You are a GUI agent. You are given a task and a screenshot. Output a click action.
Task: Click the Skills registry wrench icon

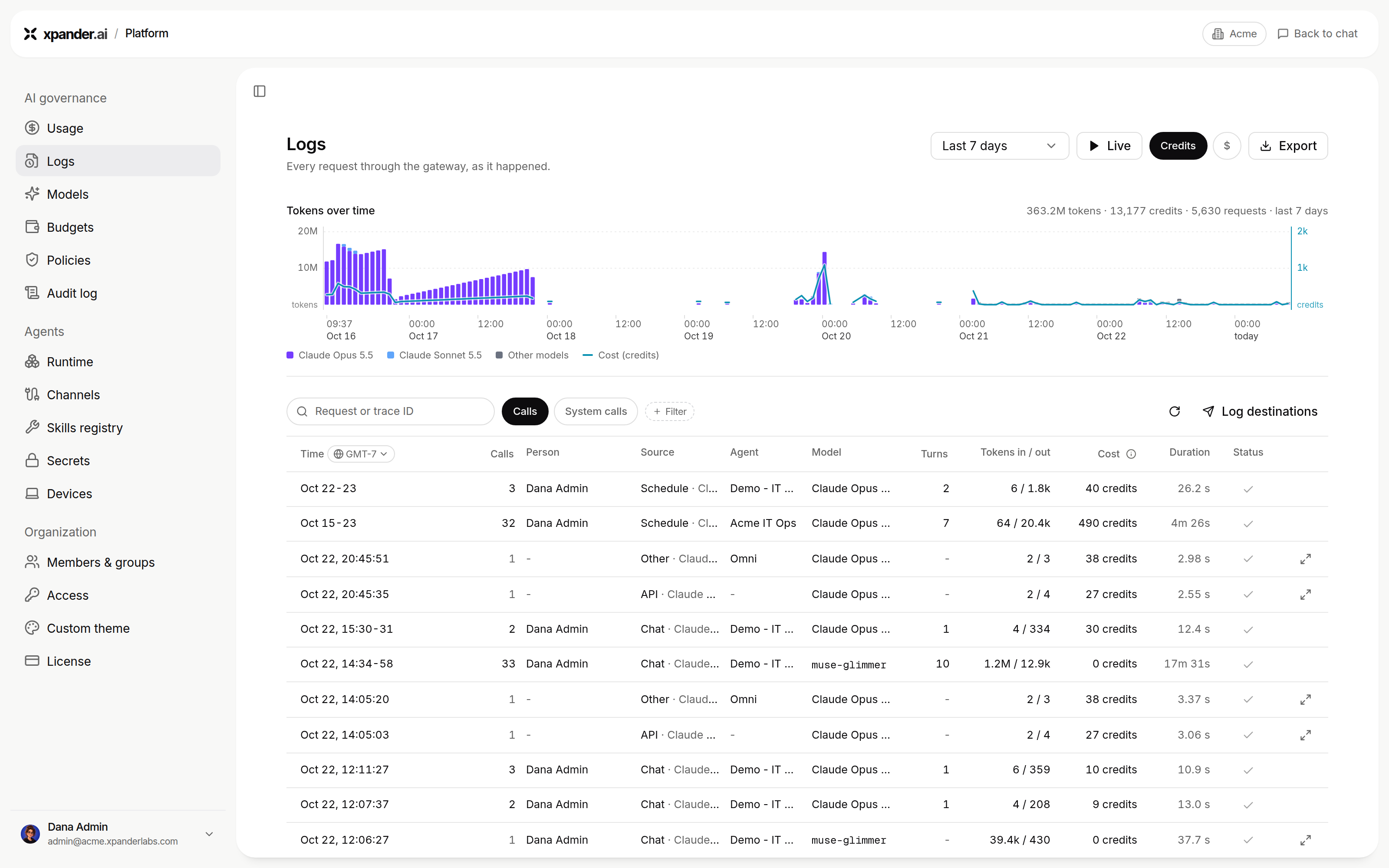(x=32, y=427)
